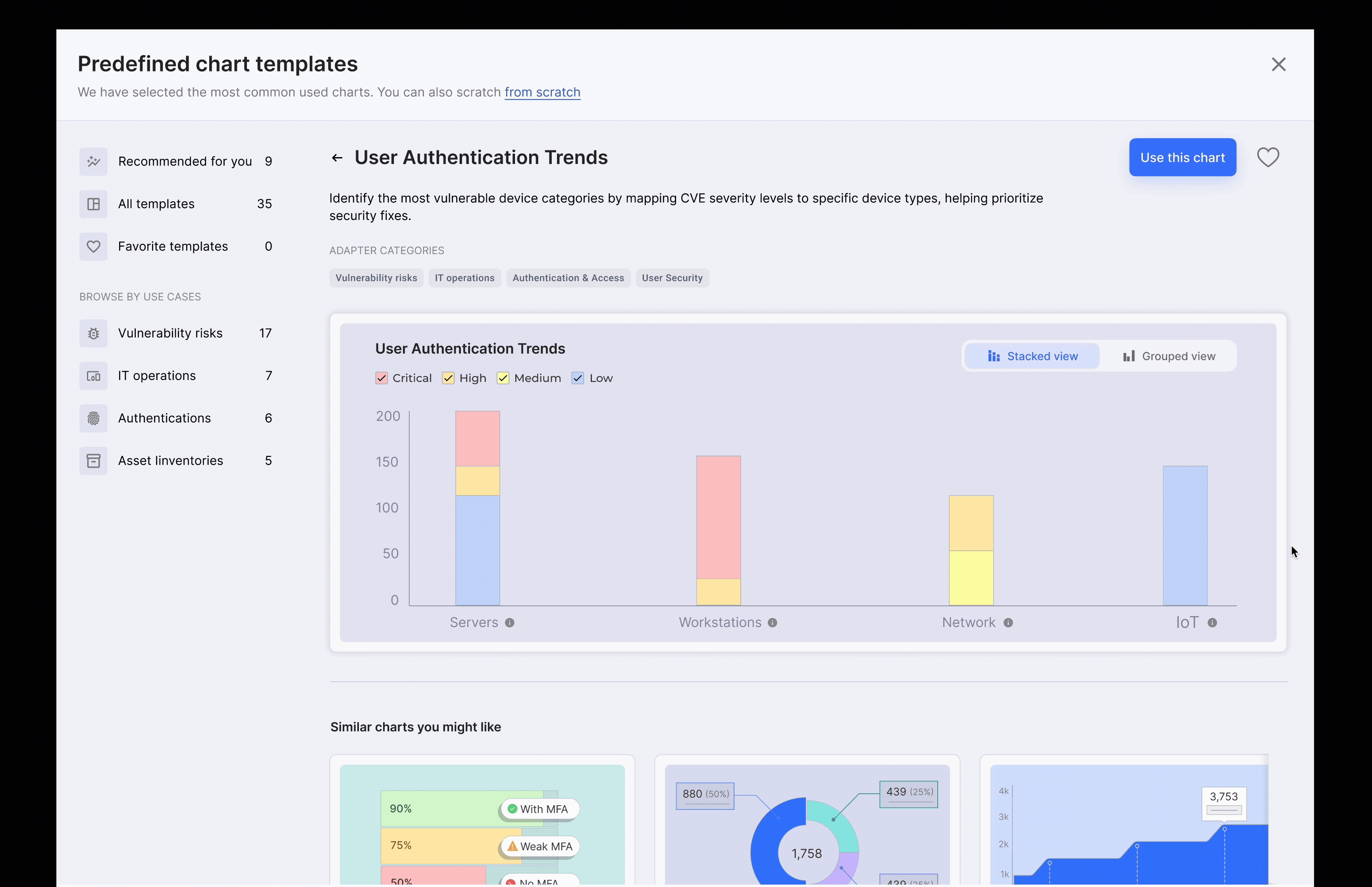Click the IoT axis label

[1187, 623]
